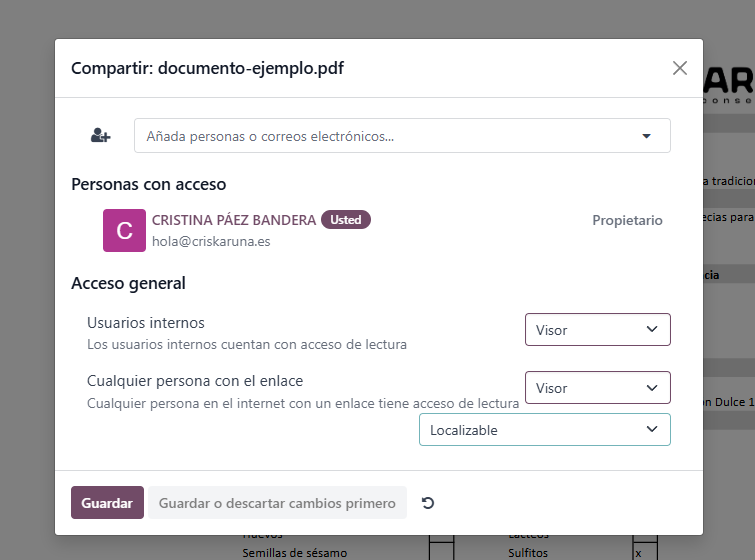
Task: Select the name CRISTINA PÁEZ BANDERA
Action: click(x=233, y=220)
